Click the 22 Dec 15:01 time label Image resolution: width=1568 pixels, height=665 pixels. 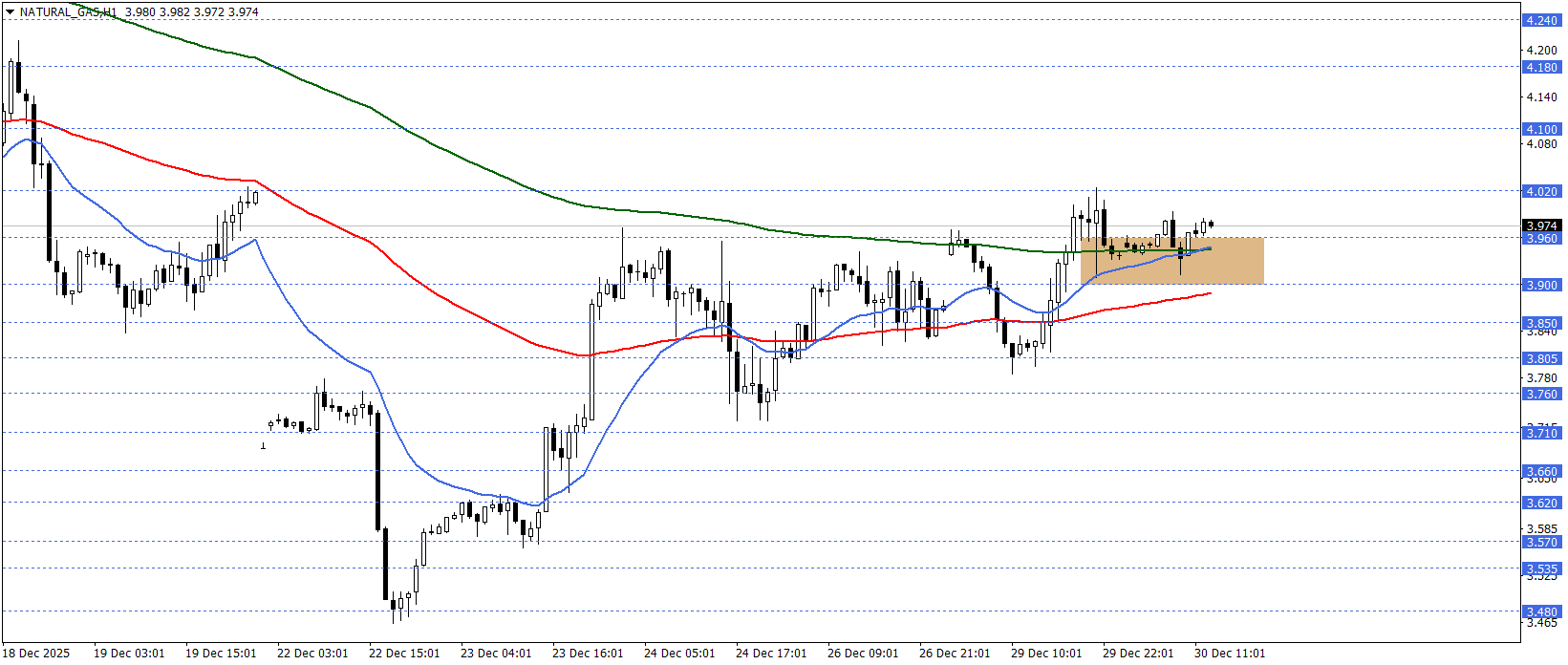pyautogui.click(x=404, y=654)
